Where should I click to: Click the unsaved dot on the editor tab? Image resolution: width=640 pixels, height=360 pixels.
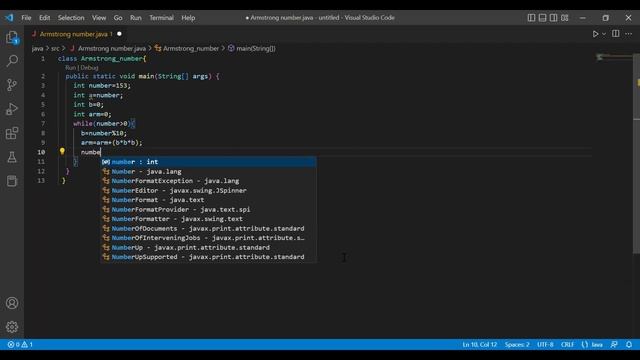119,34
